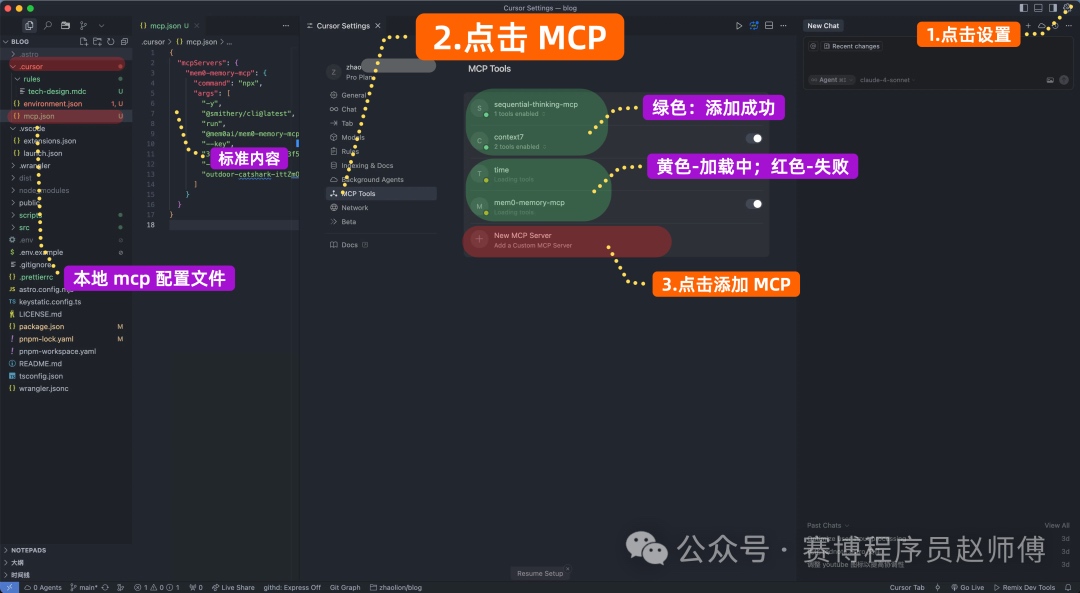Expand the dist folder
1080x593 pixels.
(13, 178)
